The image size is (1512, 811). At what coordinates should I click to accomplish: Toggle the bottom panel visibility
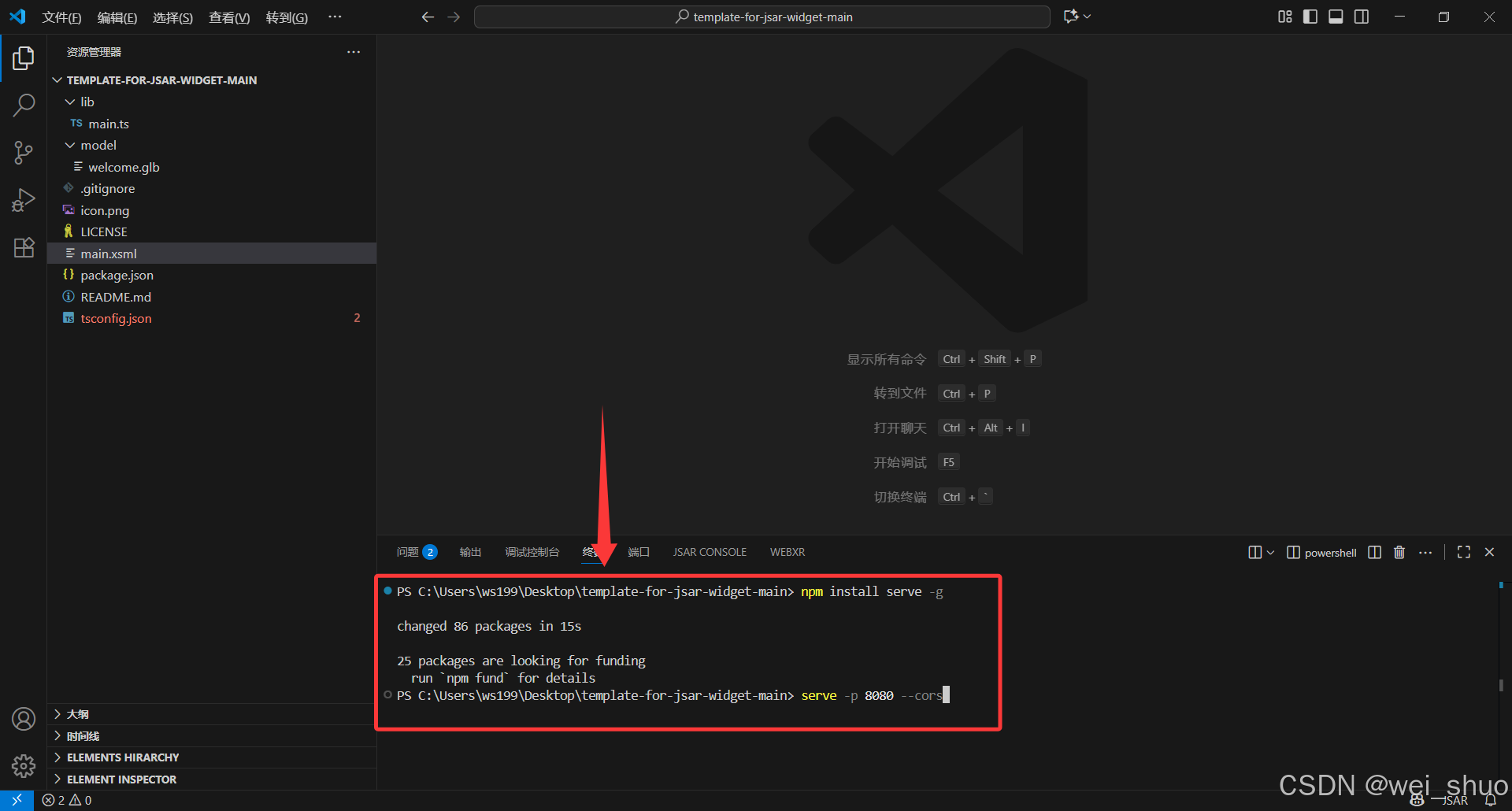[x=1336, y=17]
